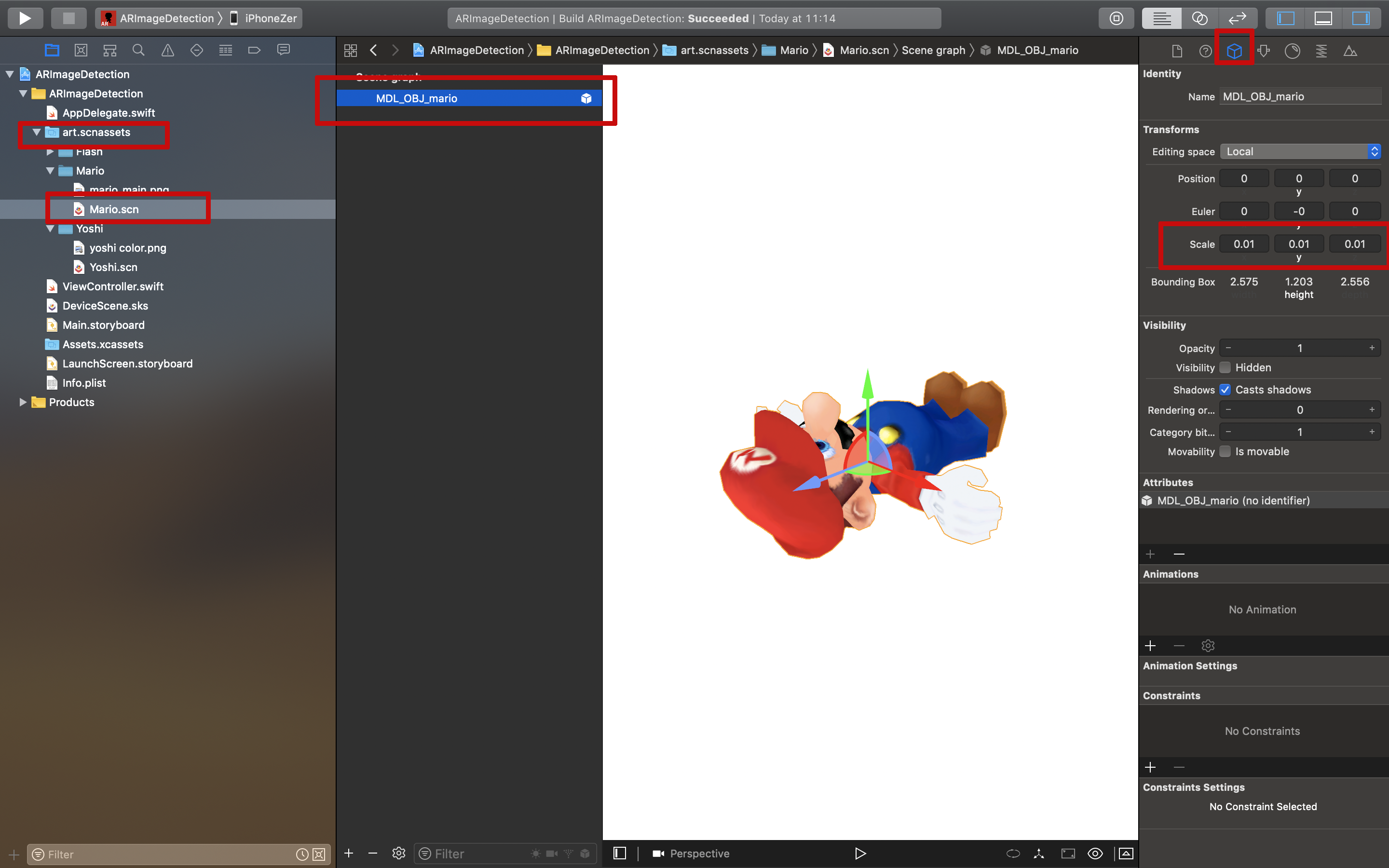Expand the Flash folder

50,151
